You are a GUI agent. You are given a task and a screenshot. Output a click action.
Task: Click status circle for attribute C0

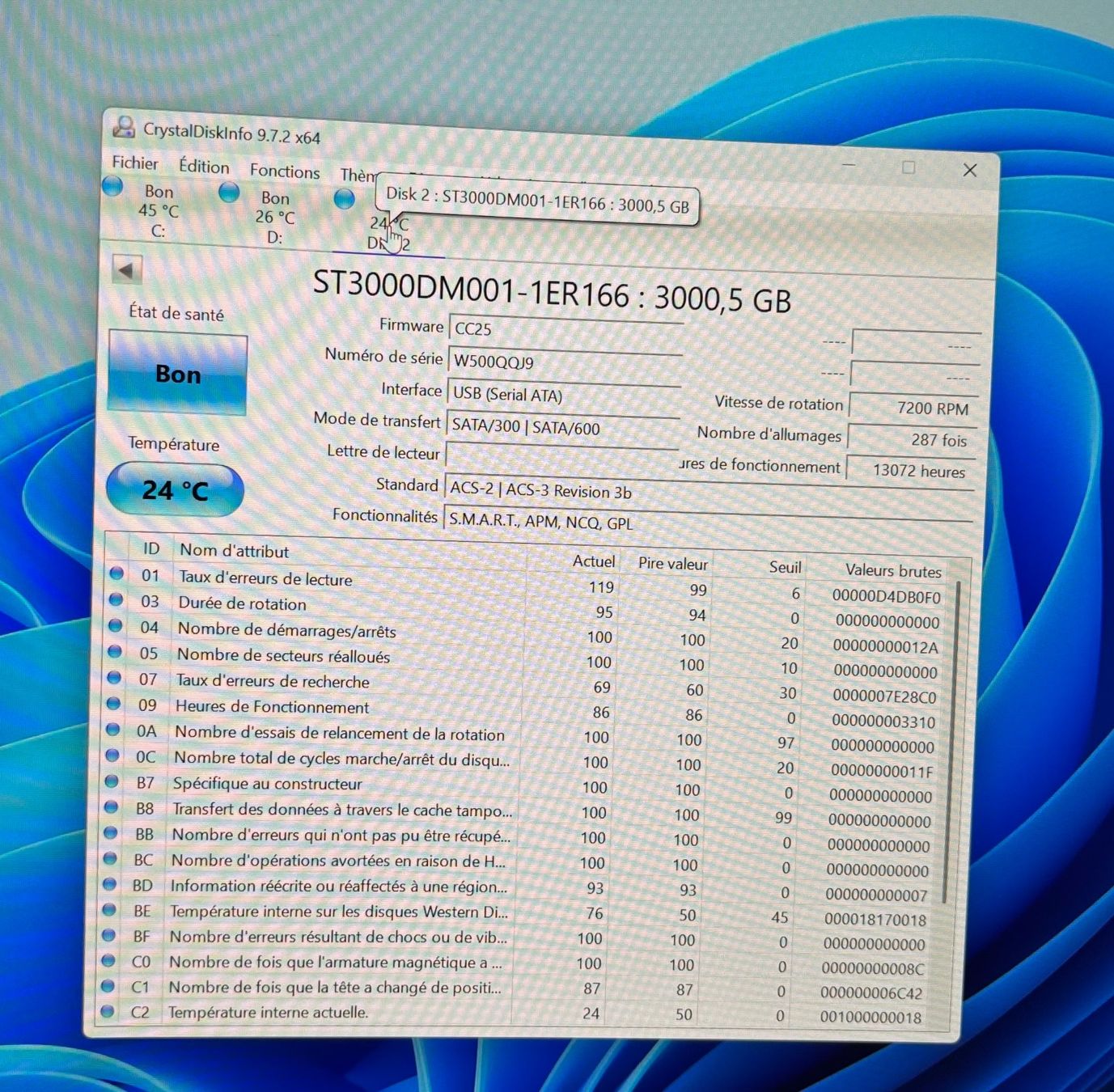pos(108,960)
